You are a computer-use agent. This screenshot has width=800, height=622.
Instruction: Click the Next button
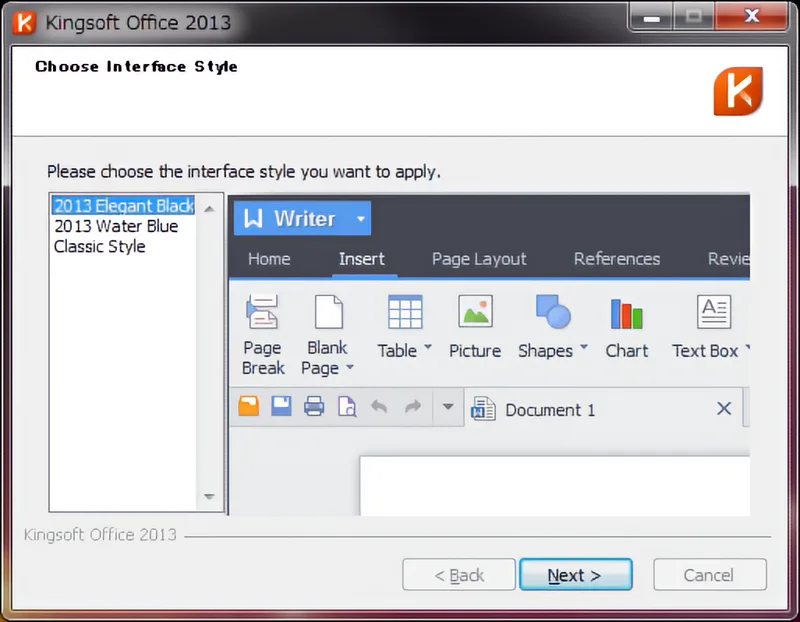[576, 575]
